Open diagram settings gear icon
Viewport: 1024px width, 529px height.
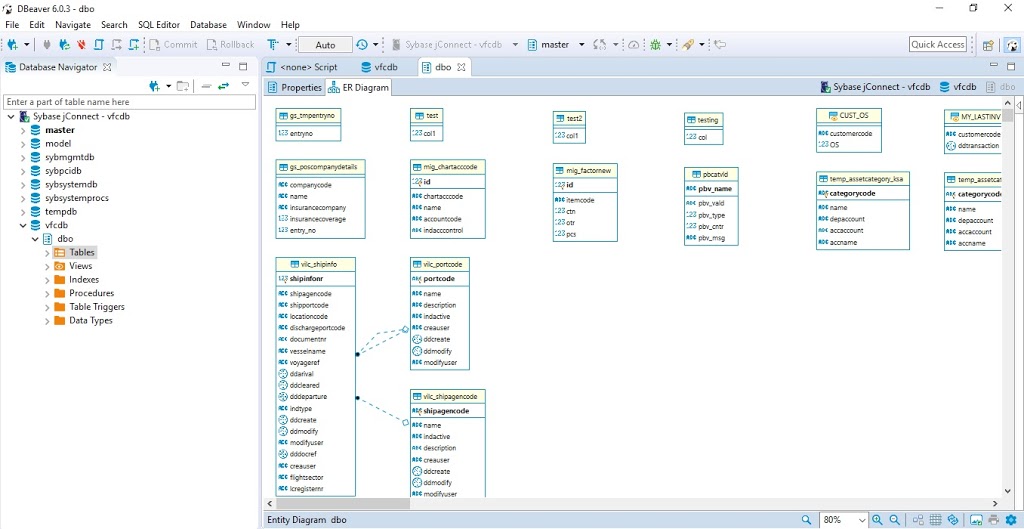(x=1011, y=520)
